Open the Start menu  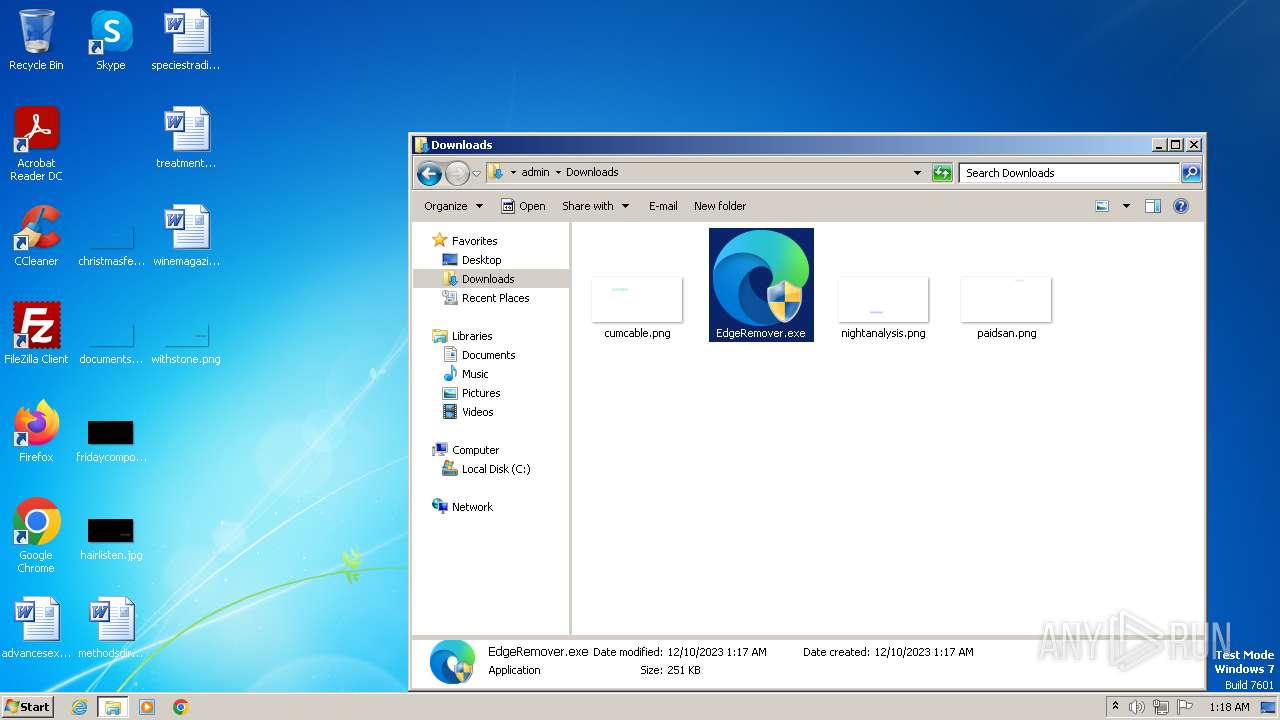28,706
